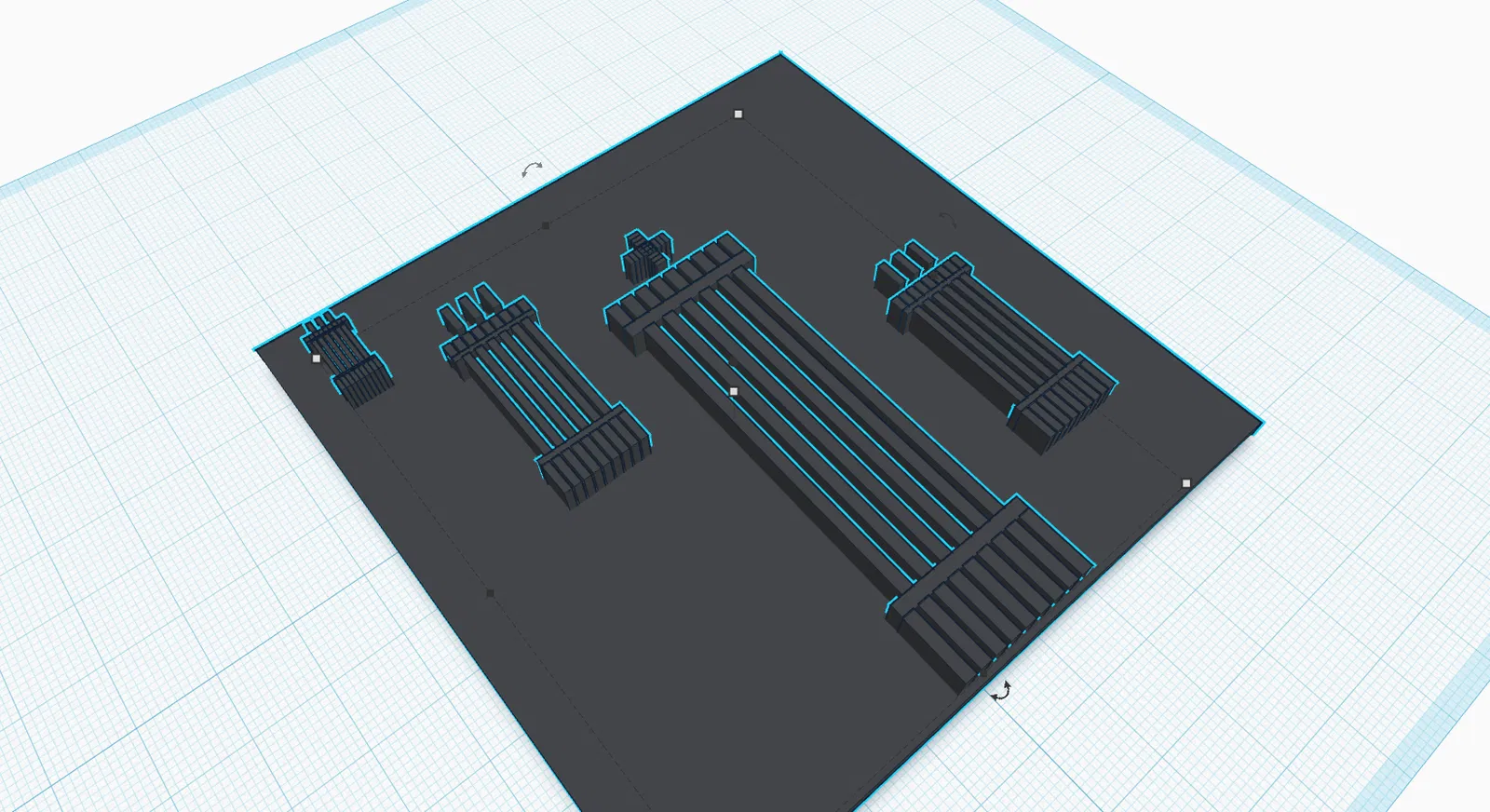Click the curved rotation arrow above the plate's upper-left edge

[x=532, y=169]
